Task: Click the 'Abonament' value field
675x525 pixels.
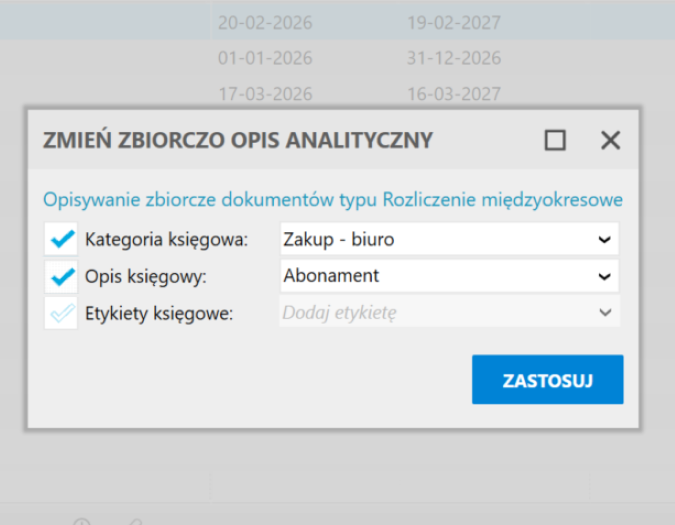Action: point(430,276)
